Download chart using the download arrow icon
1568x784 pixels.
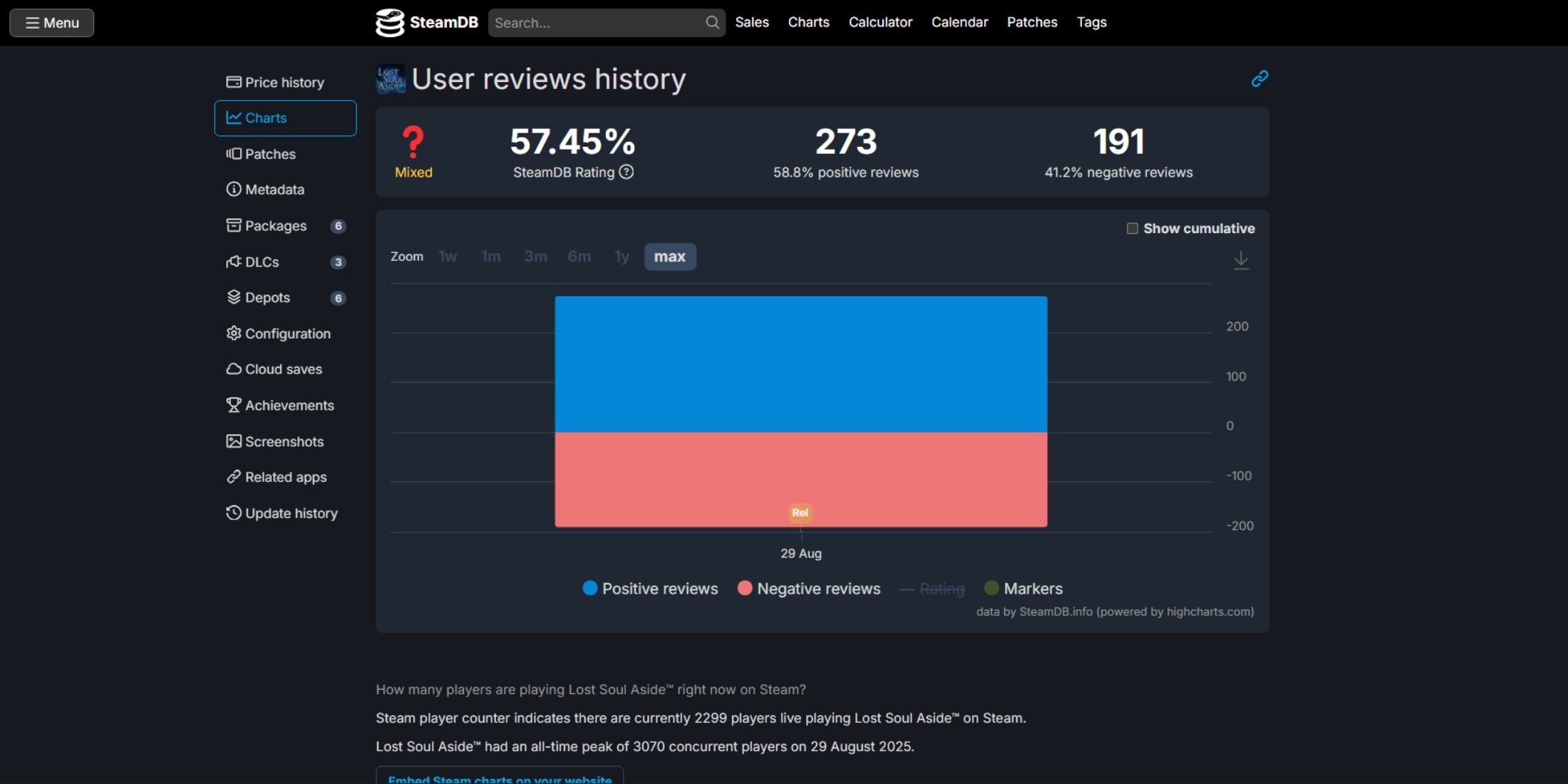1241,260
